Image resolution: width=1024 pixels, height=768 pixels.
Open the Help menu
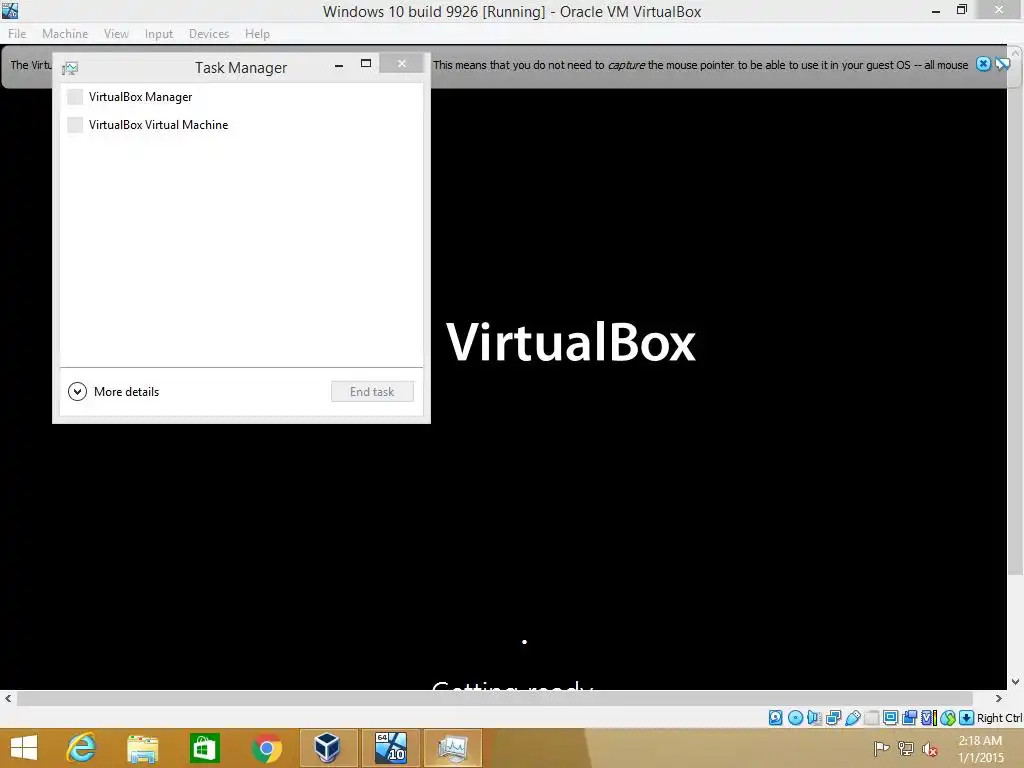click(257, 33)
